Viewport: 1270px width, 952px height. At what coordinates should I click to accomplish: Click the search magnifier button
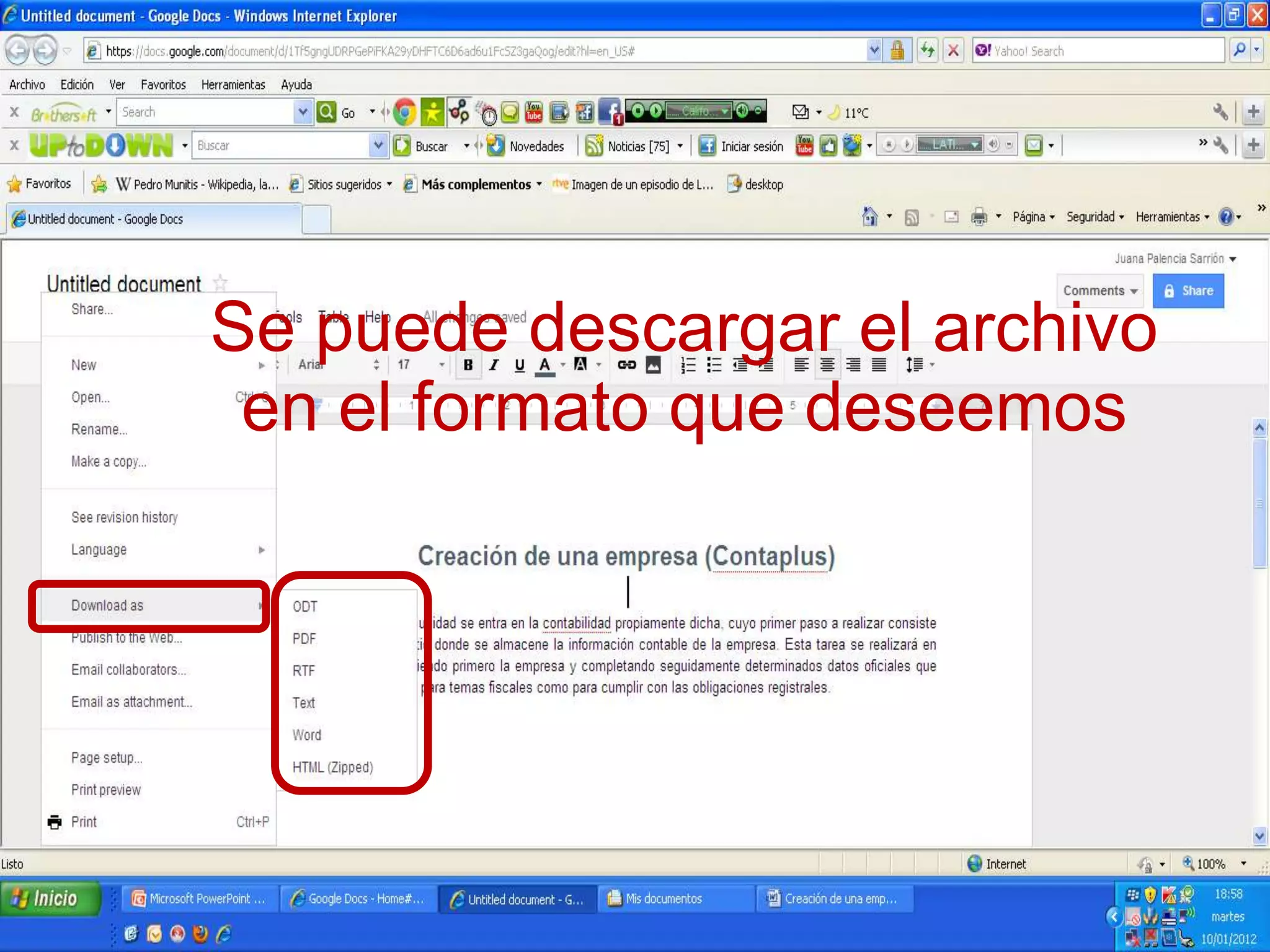click(x=1239, y=50)
